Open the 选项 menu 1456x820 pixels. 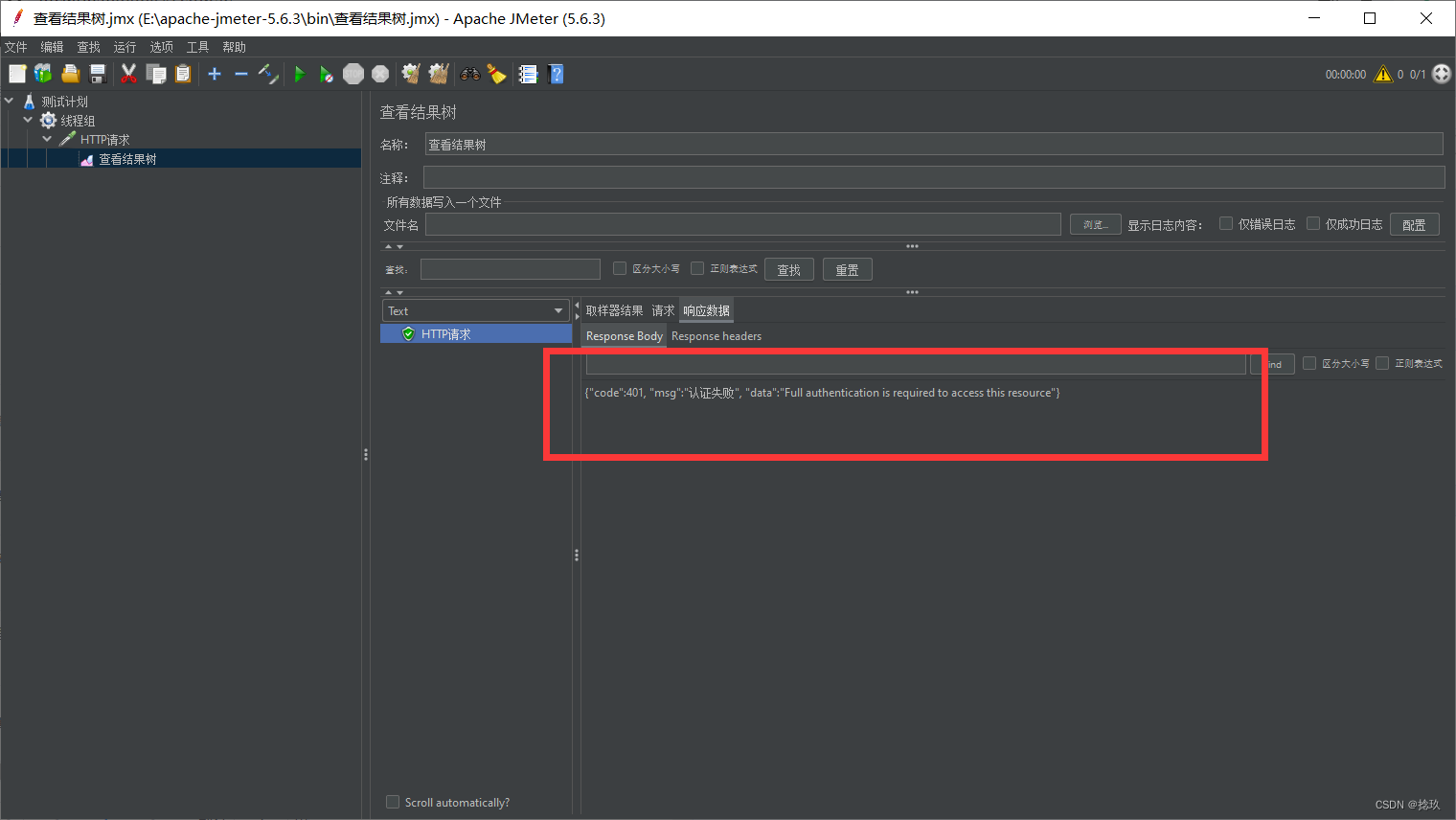(161, 47)
